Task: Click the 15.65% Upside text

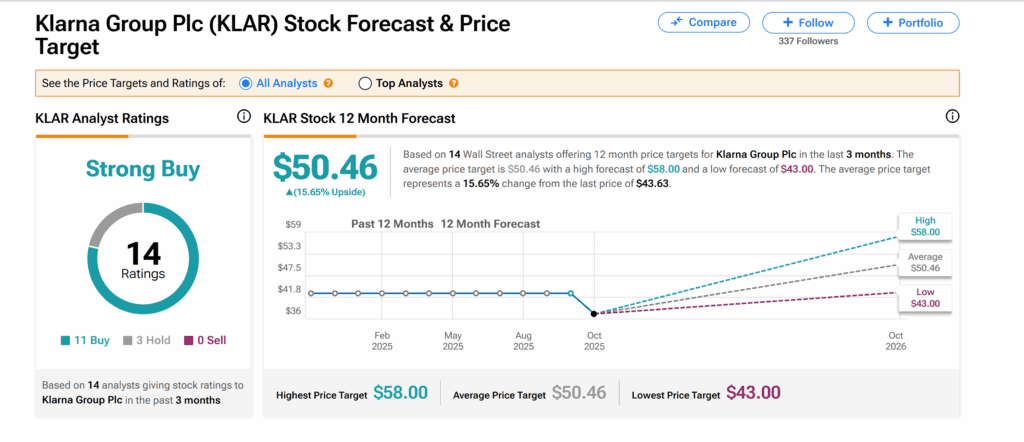Action: [325, 193]
